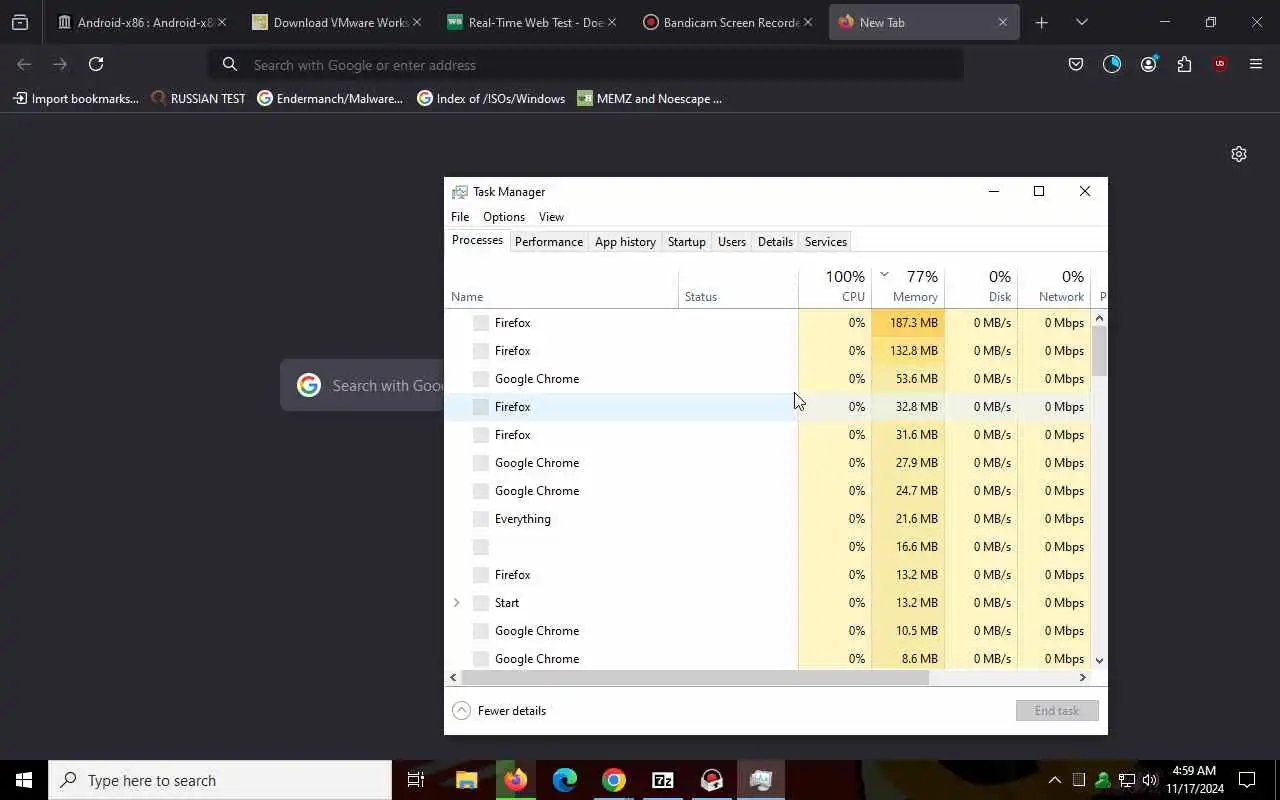Open File Explorer from the taskbar
Screen dimensions: 1280x800
(x=467, y=780)
